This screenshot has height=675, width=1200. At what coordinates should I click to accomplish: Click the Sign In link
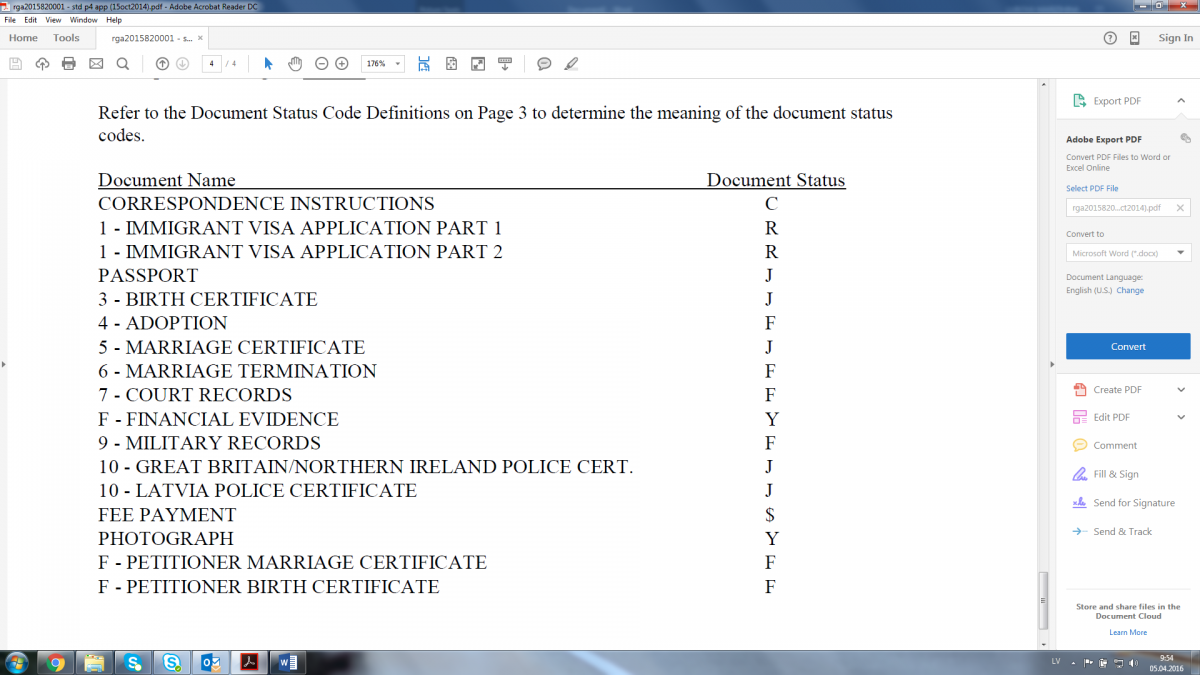[1175, 38]
